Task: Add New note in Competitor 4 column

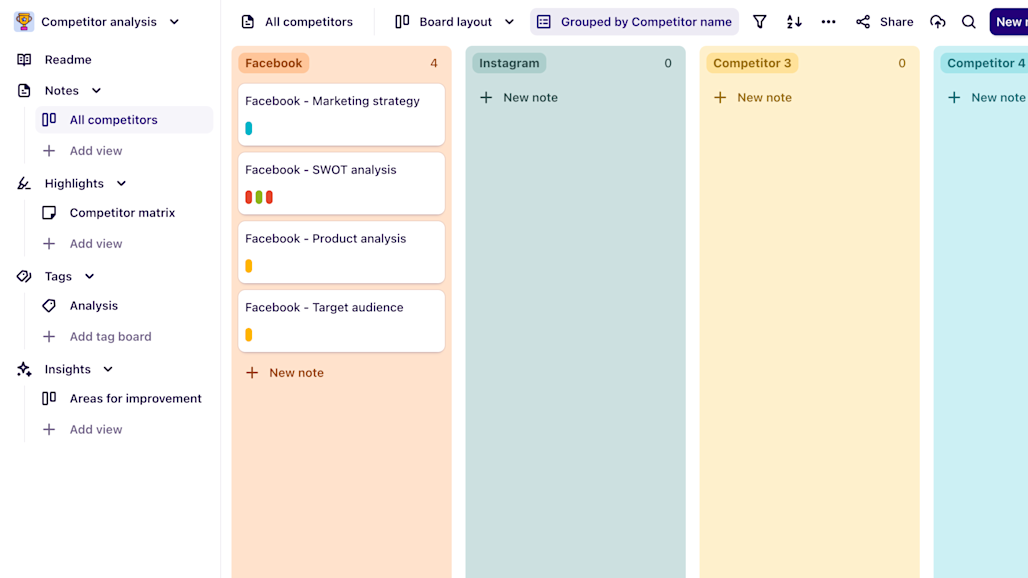Action: coord(987,98)
